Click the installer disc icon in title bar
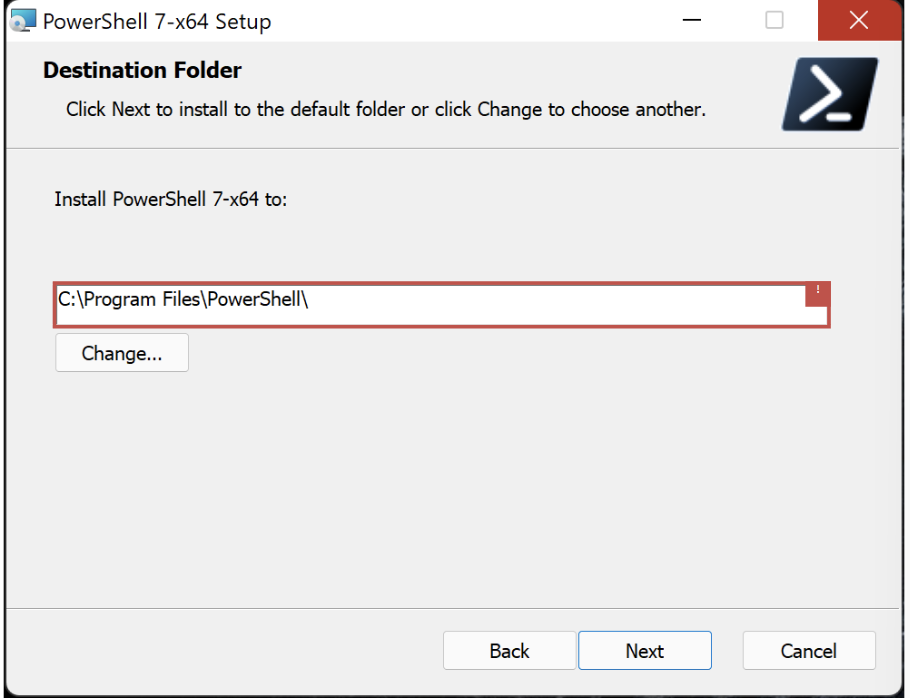 tap(21, 20)
